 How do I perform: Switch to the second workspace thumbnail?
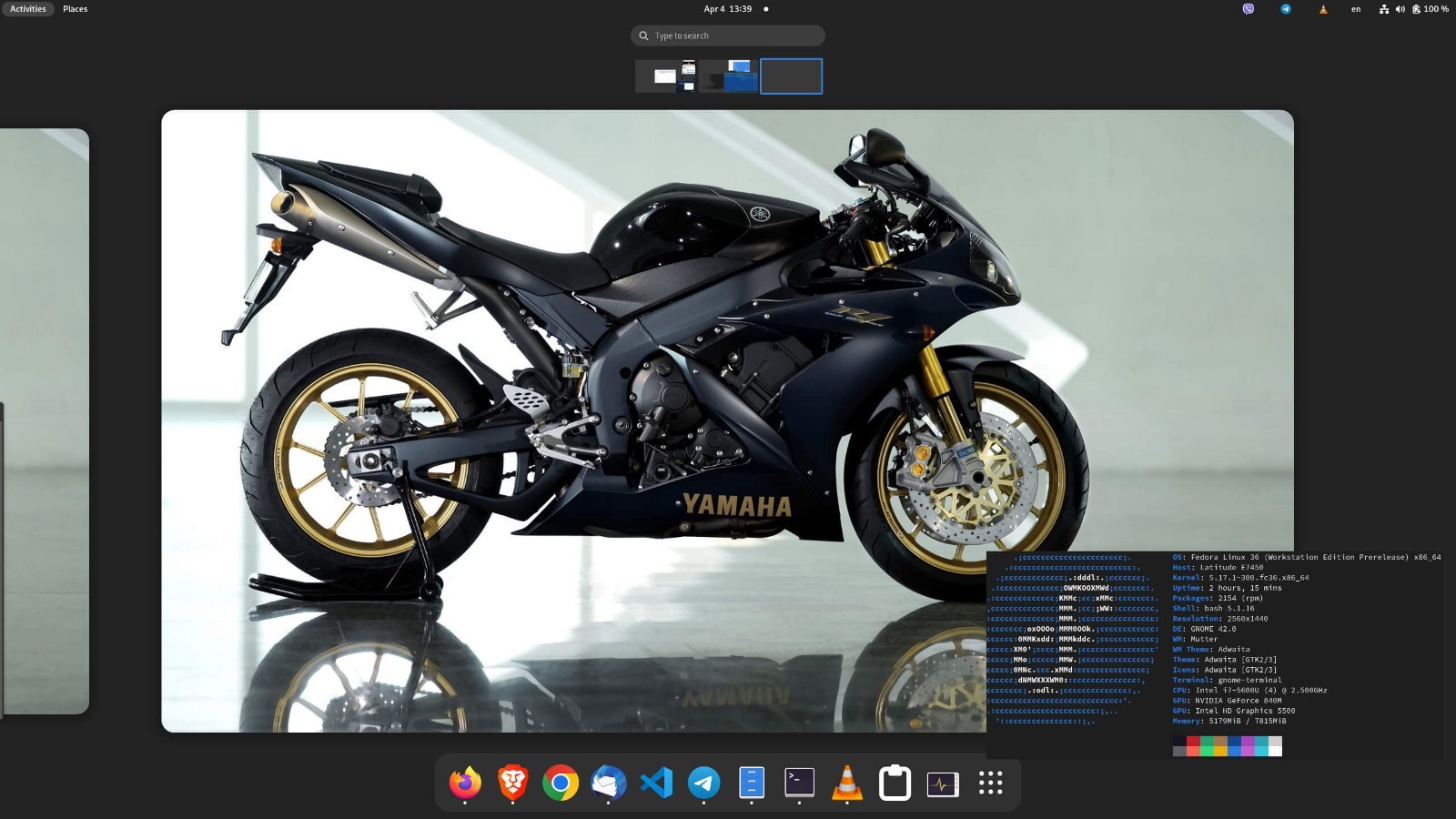click(x=728, y=76)
